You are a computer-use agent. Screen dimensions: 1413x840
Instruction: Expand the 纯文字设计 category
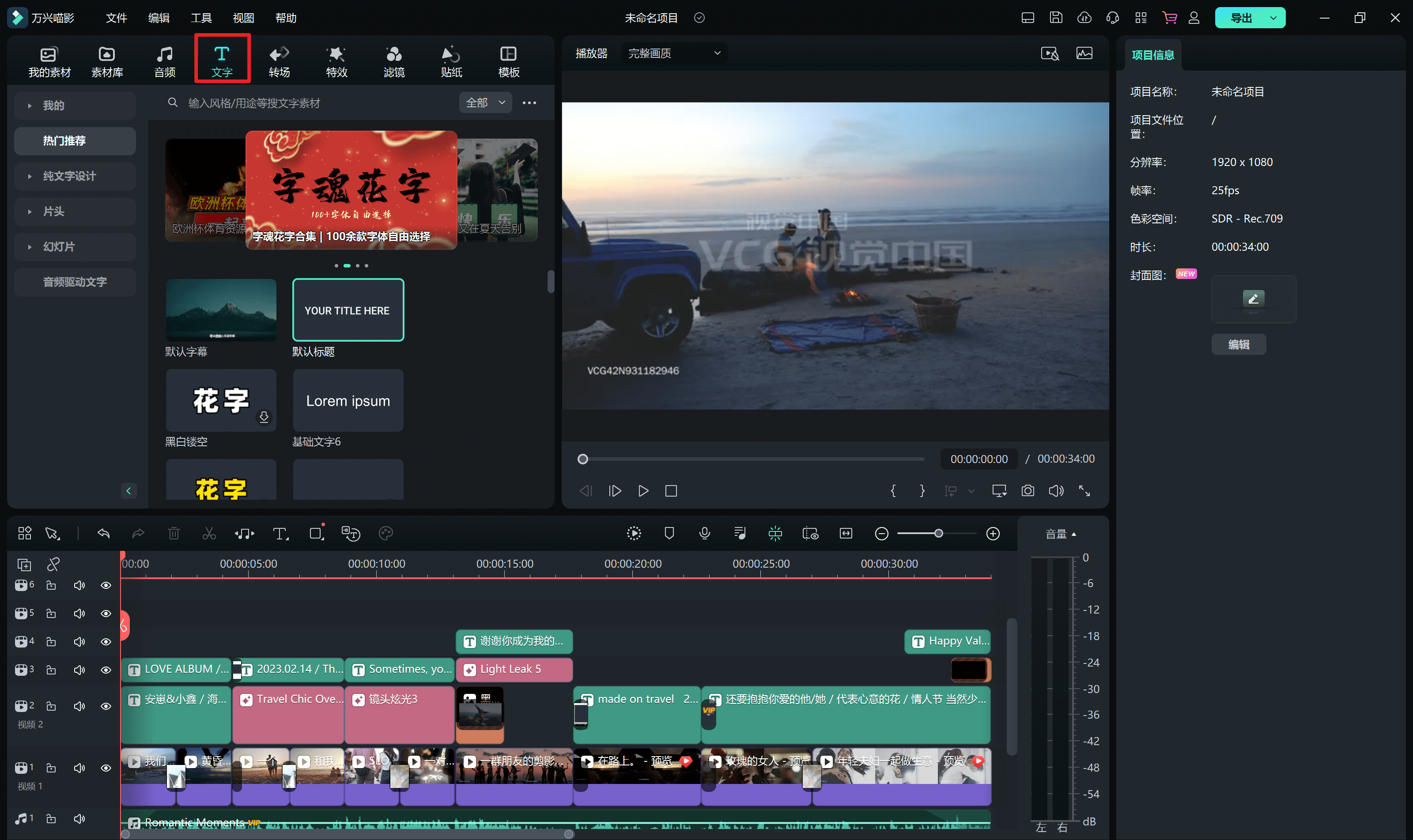tap(69, 176)
